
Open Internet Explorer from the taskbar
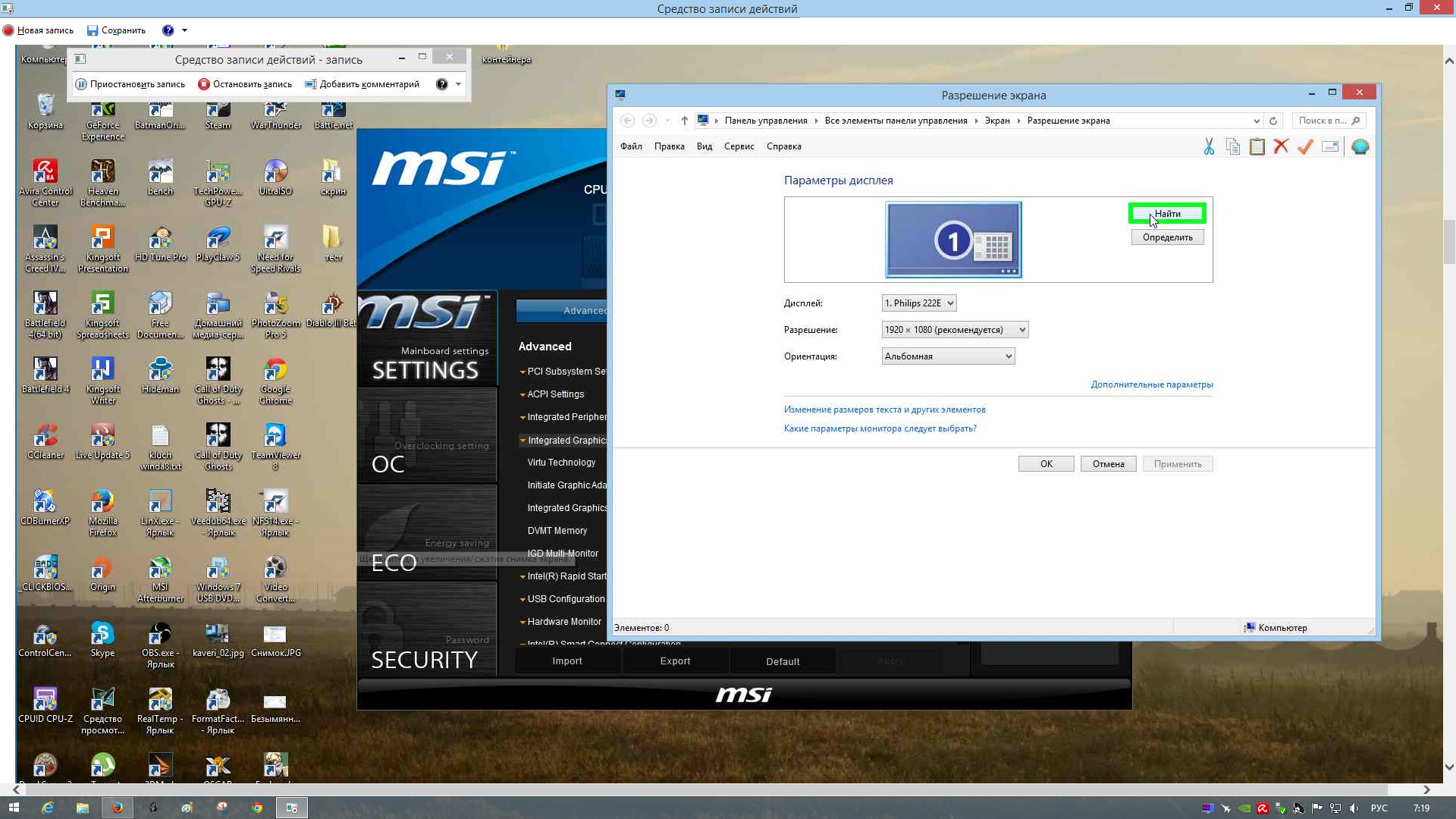pos(48,808)
